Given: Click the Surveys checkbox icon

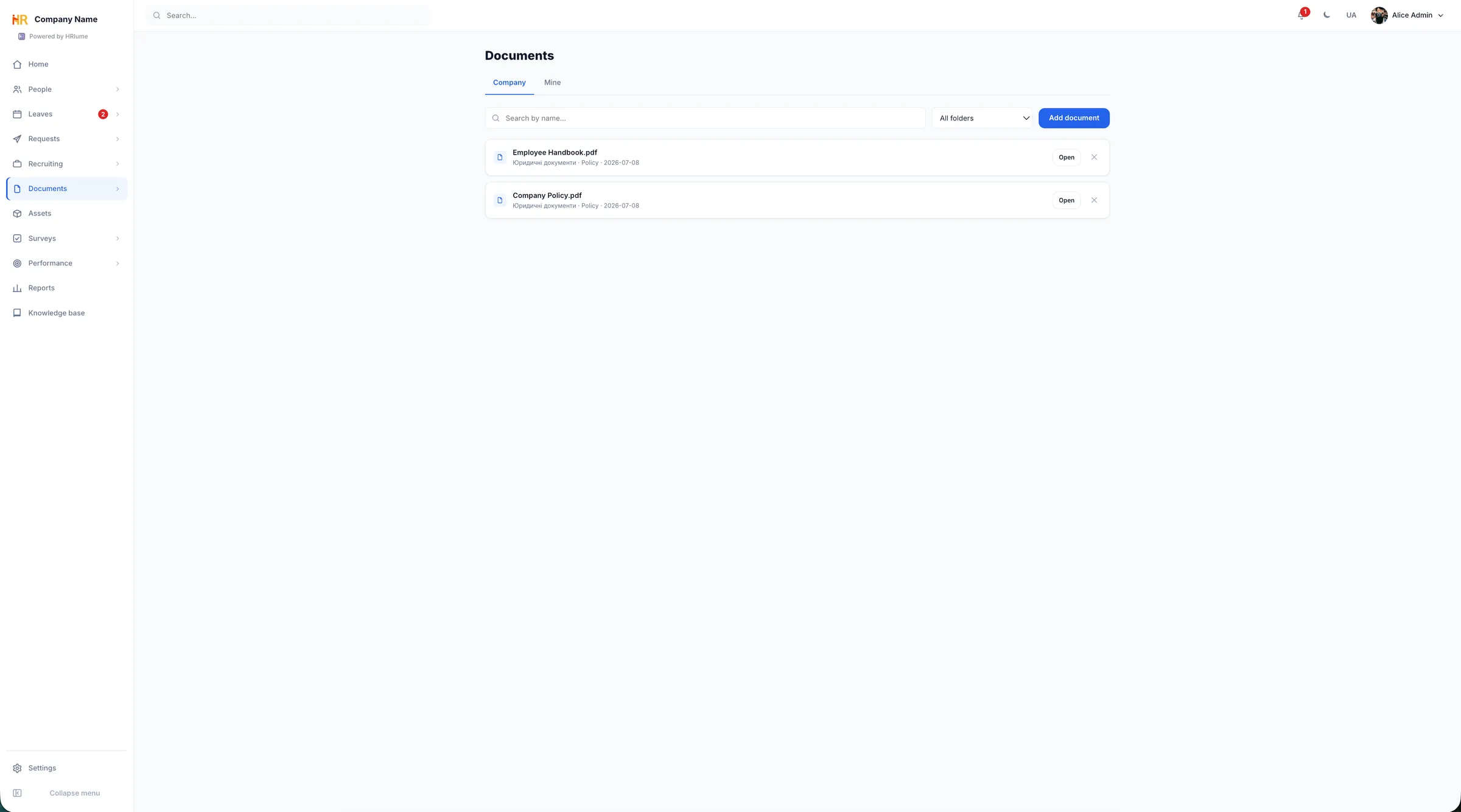Looking at the screenshot, I should (17, 239).
